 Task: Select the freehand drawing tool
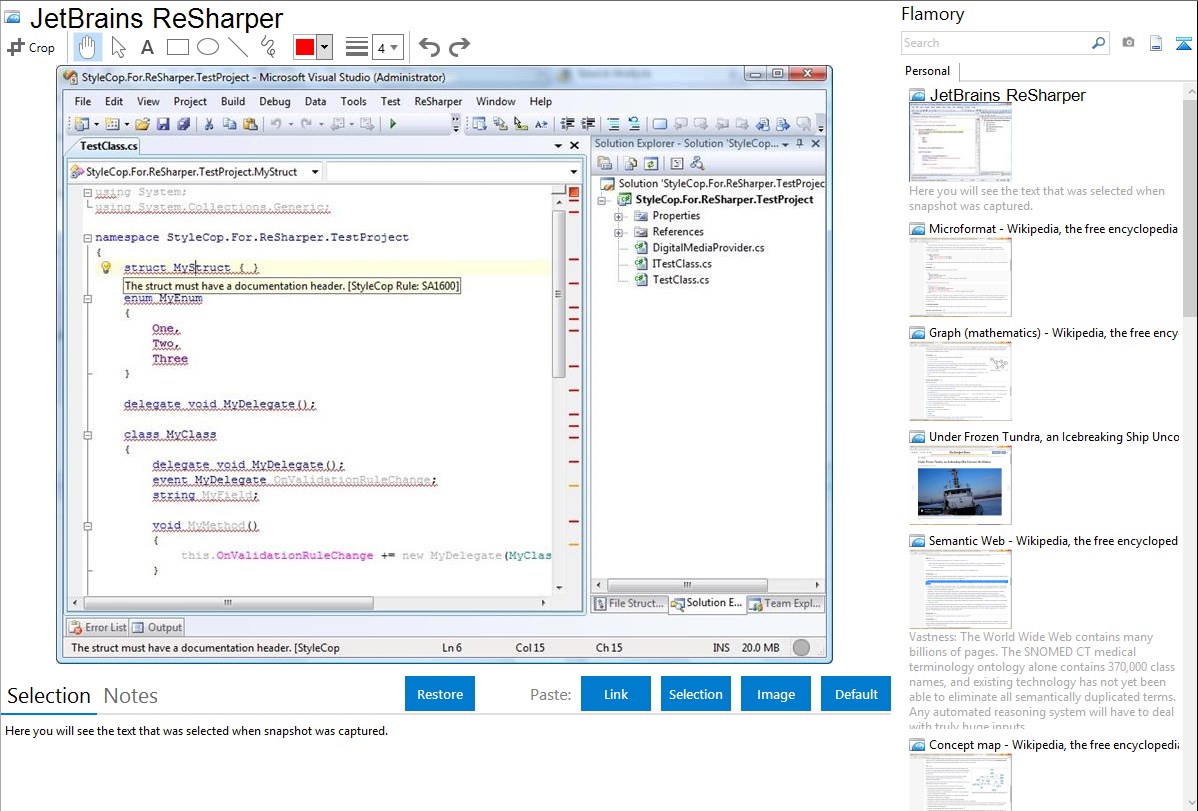click(268, 47)
